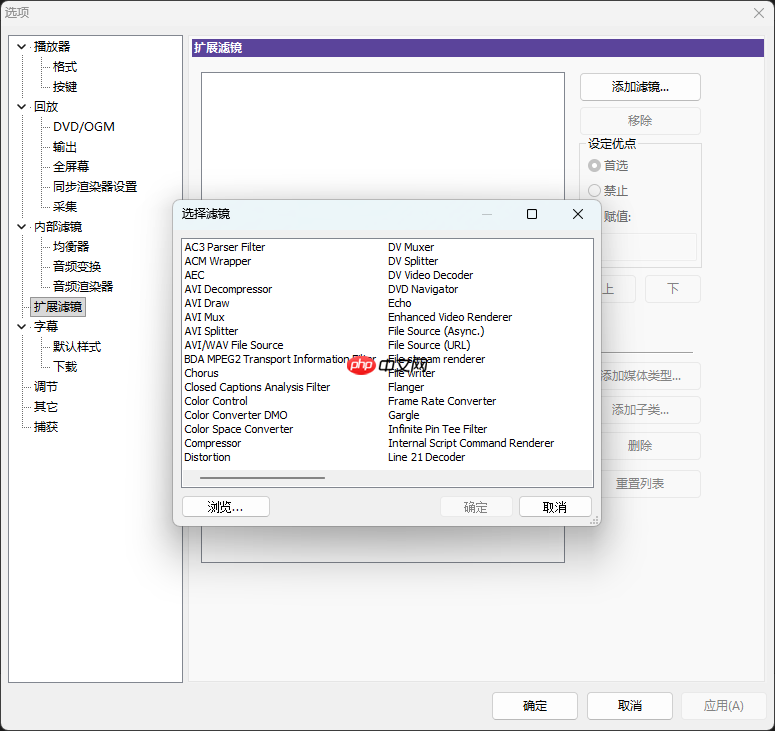Collapse the 回放 tree node

pyautogui.click(x=21, y=106)
